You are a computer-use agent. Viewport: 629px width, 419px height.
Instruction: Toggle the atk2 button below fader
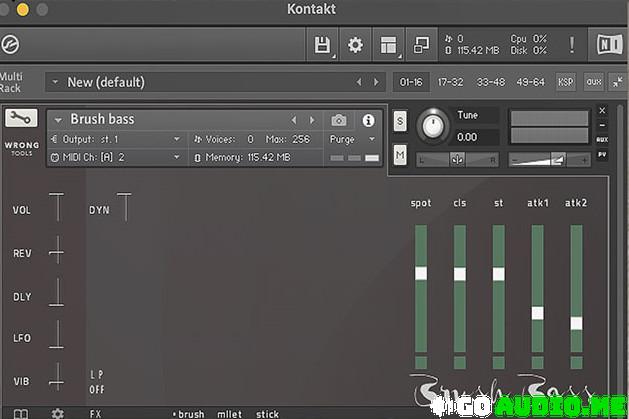coord(576,362)
